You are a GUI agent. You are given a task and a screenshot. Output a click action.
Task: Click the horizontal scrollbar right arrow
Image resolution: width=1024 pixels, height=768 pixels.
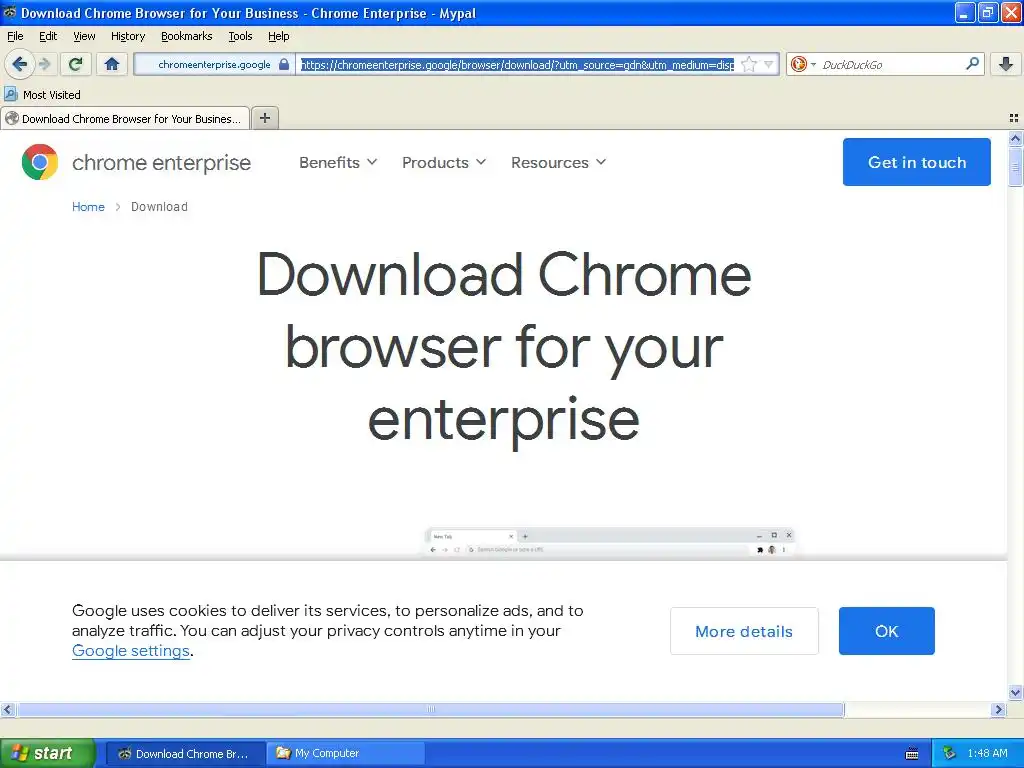[x=998, y=709]
